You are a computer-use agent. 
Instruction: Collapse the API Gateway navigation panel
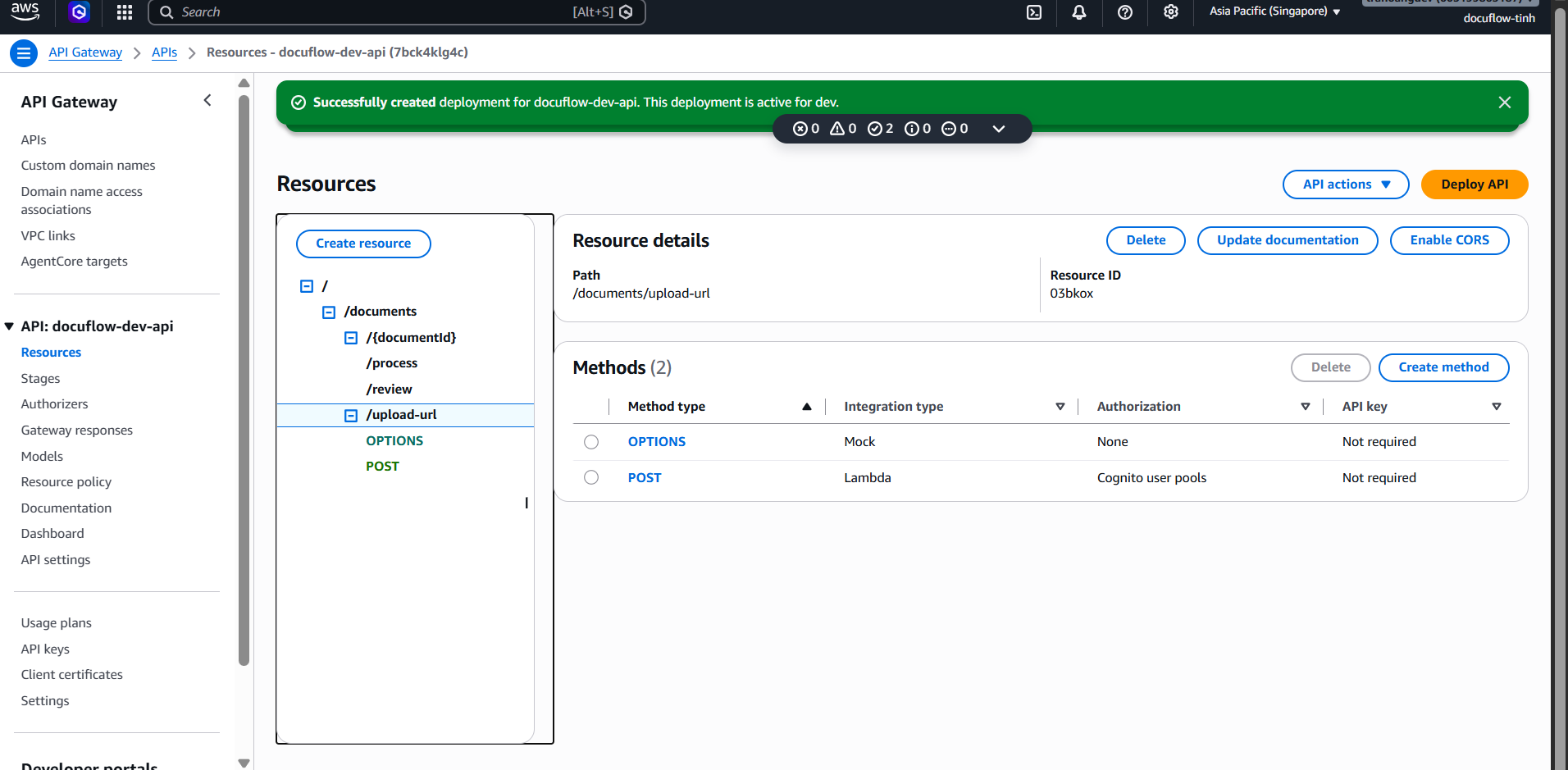(207, 100)
